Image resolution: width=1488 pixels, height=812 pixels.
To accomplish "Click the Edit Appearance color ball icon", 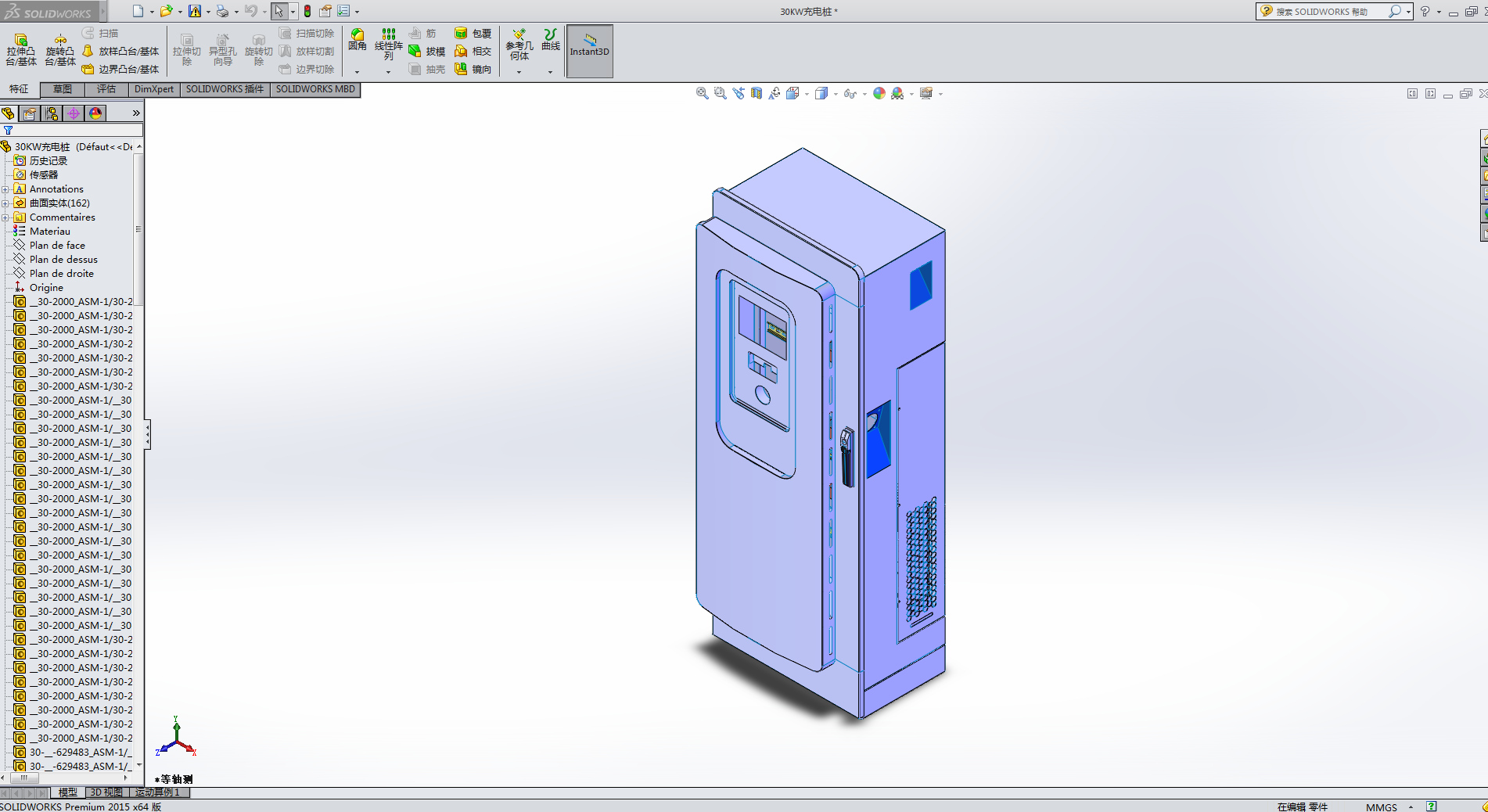I will (x=879, y=93).
